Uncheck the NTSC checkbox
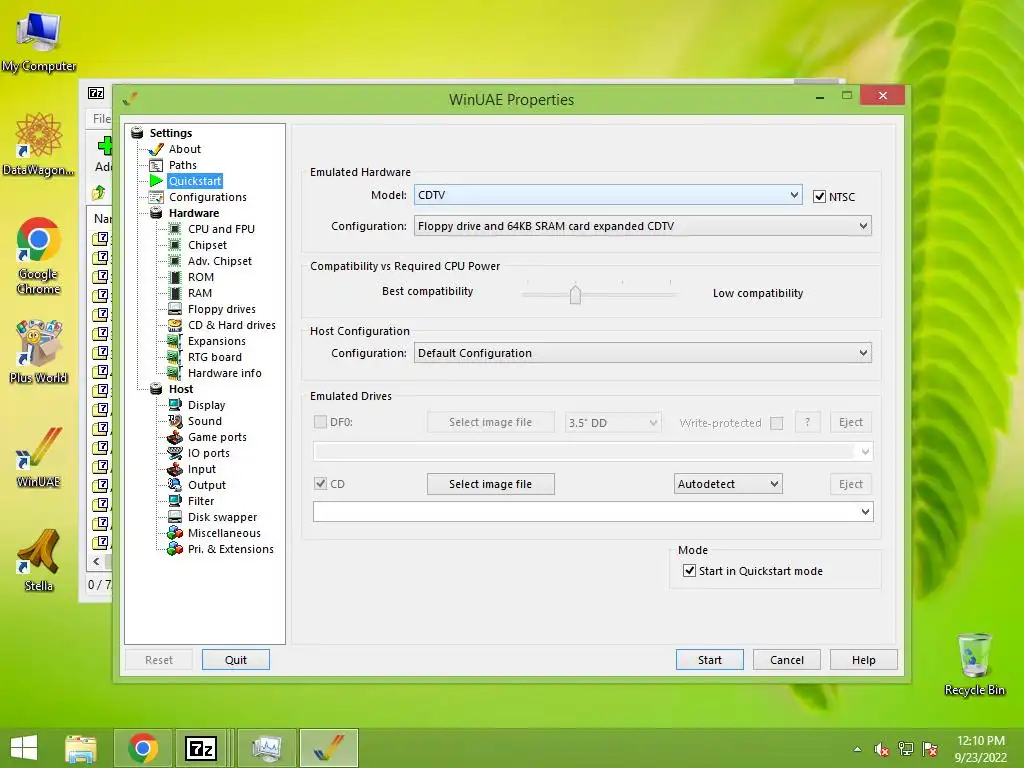This screenshot has height=768, width=1024. click(x=819, y=197)
